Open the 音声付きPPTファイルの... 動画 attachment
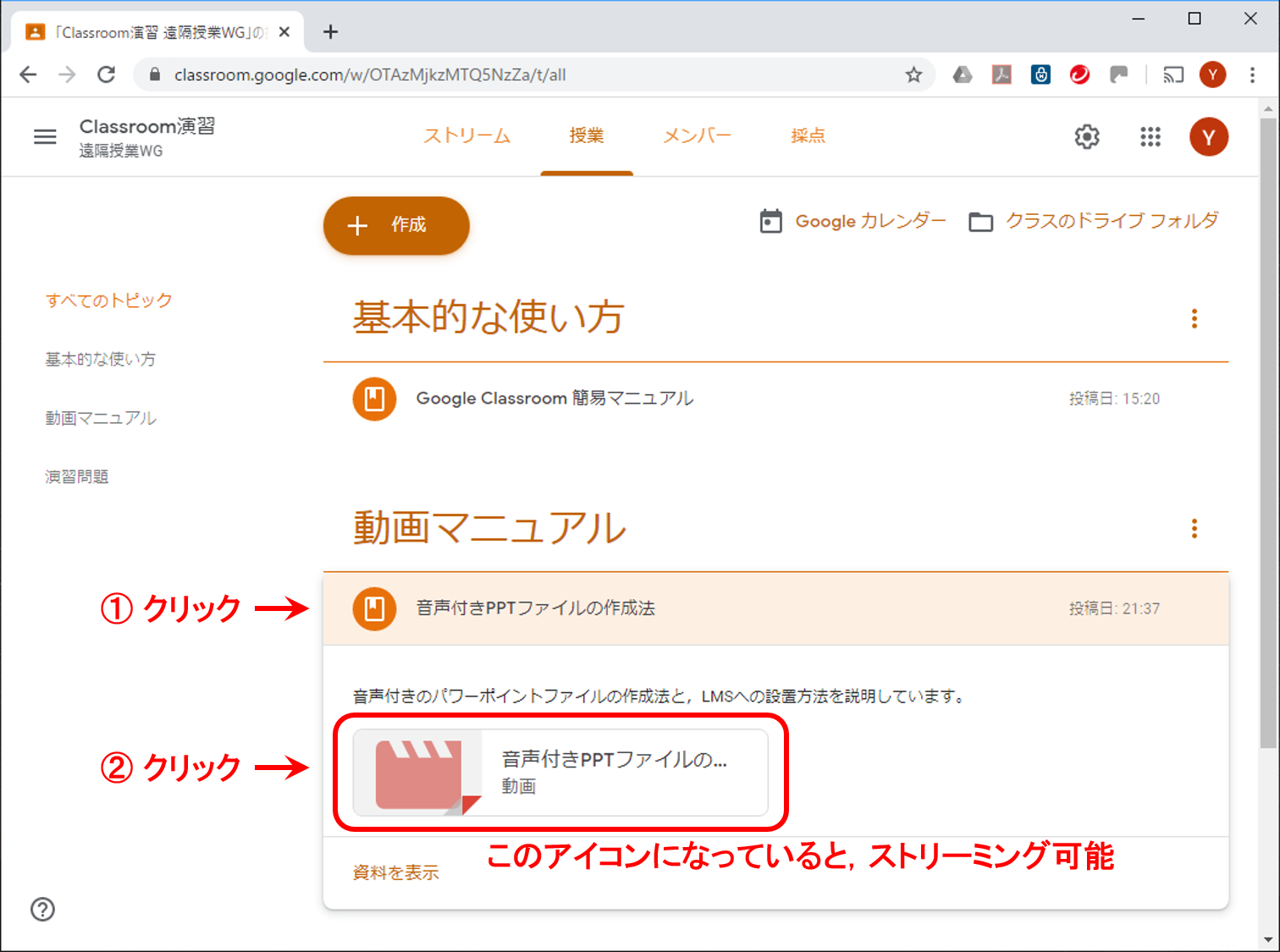Screen dimensions: 1280x952 coord(560,773)
